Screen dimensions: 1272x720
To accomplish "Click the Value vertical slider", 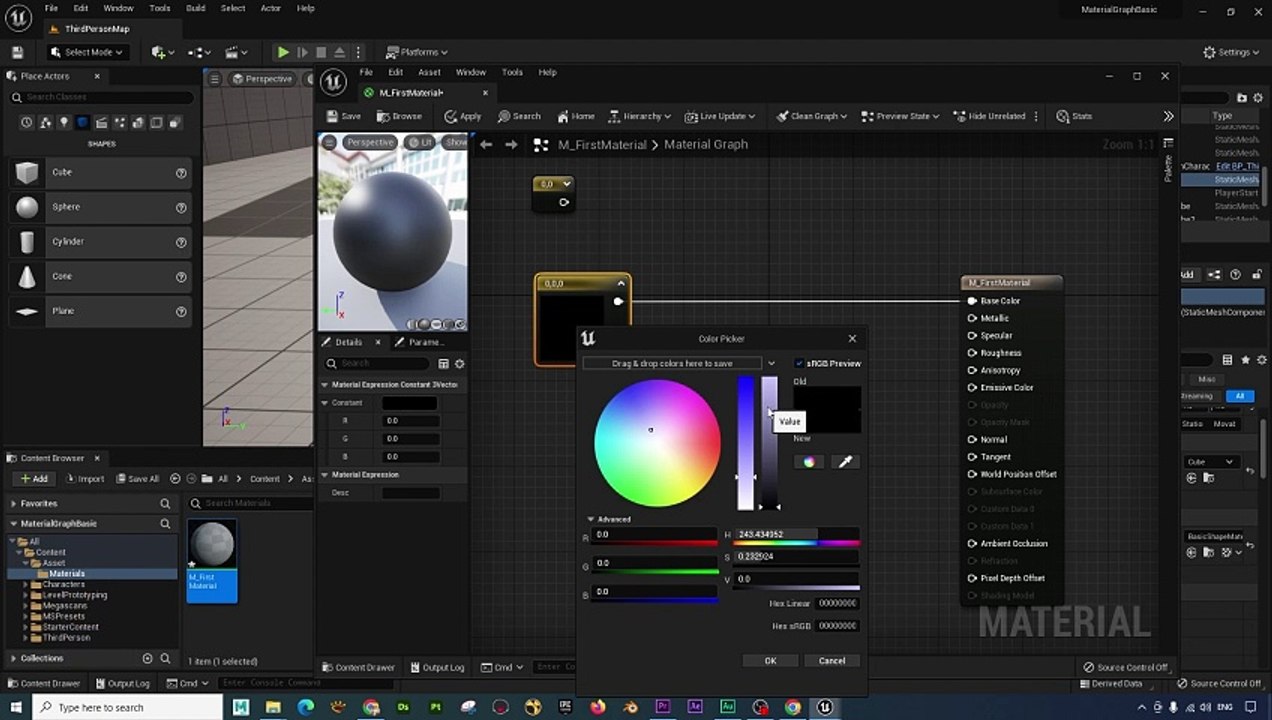I will pyautogui.click(x=769, y=443).
